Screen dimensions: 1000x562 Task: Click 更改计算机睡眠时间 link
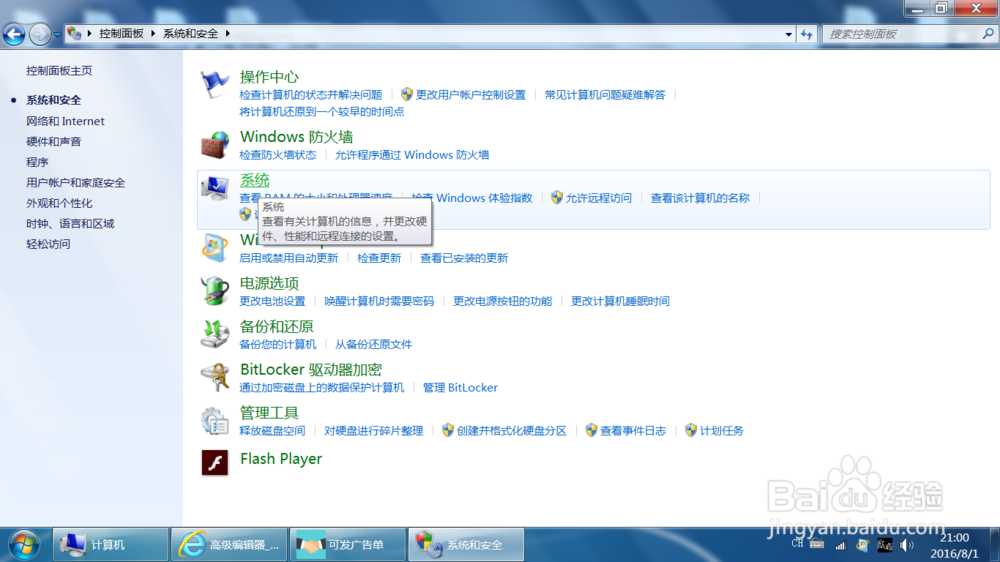(x=620, y=301)
